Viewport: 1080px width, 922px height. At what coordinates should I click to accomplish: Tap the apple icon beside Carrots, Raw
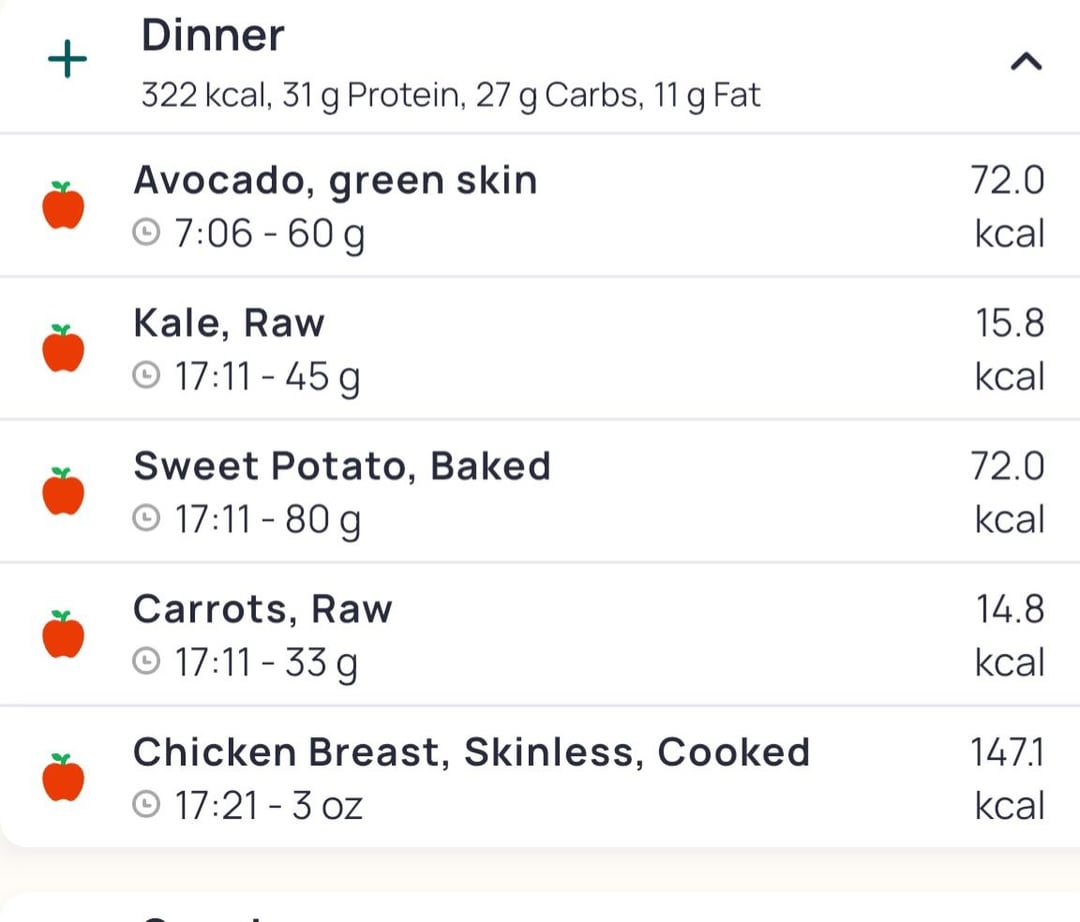pyautogui.click(x=63, y=634)
